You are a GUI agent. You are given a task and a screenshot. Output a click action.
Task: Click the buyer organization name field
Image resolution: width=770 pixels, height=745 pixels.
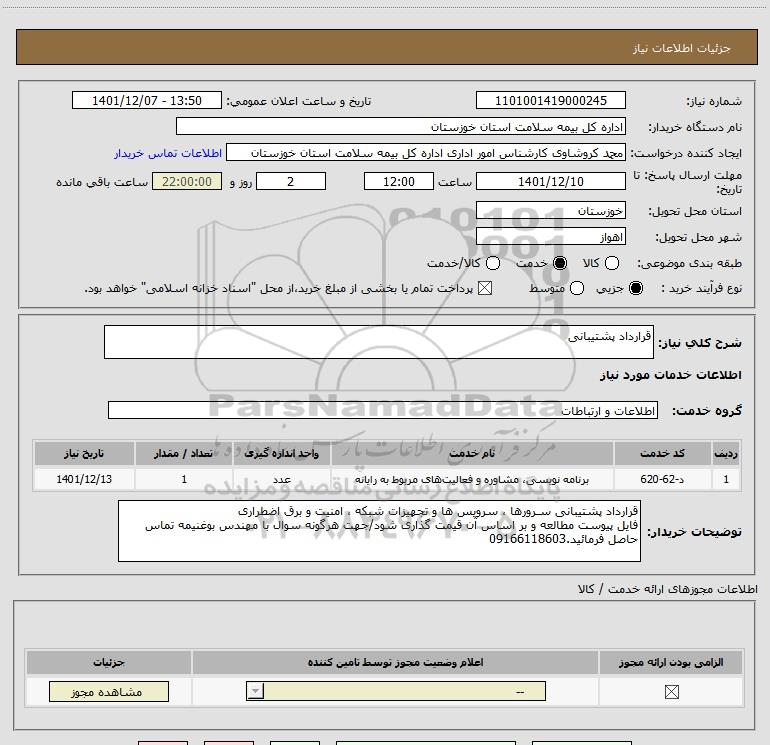[401, 127]
